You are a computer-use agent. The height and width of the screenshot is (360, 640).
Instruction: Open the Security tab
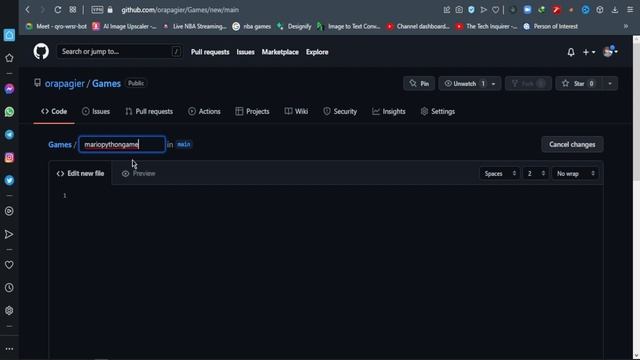tap(340, 111)
